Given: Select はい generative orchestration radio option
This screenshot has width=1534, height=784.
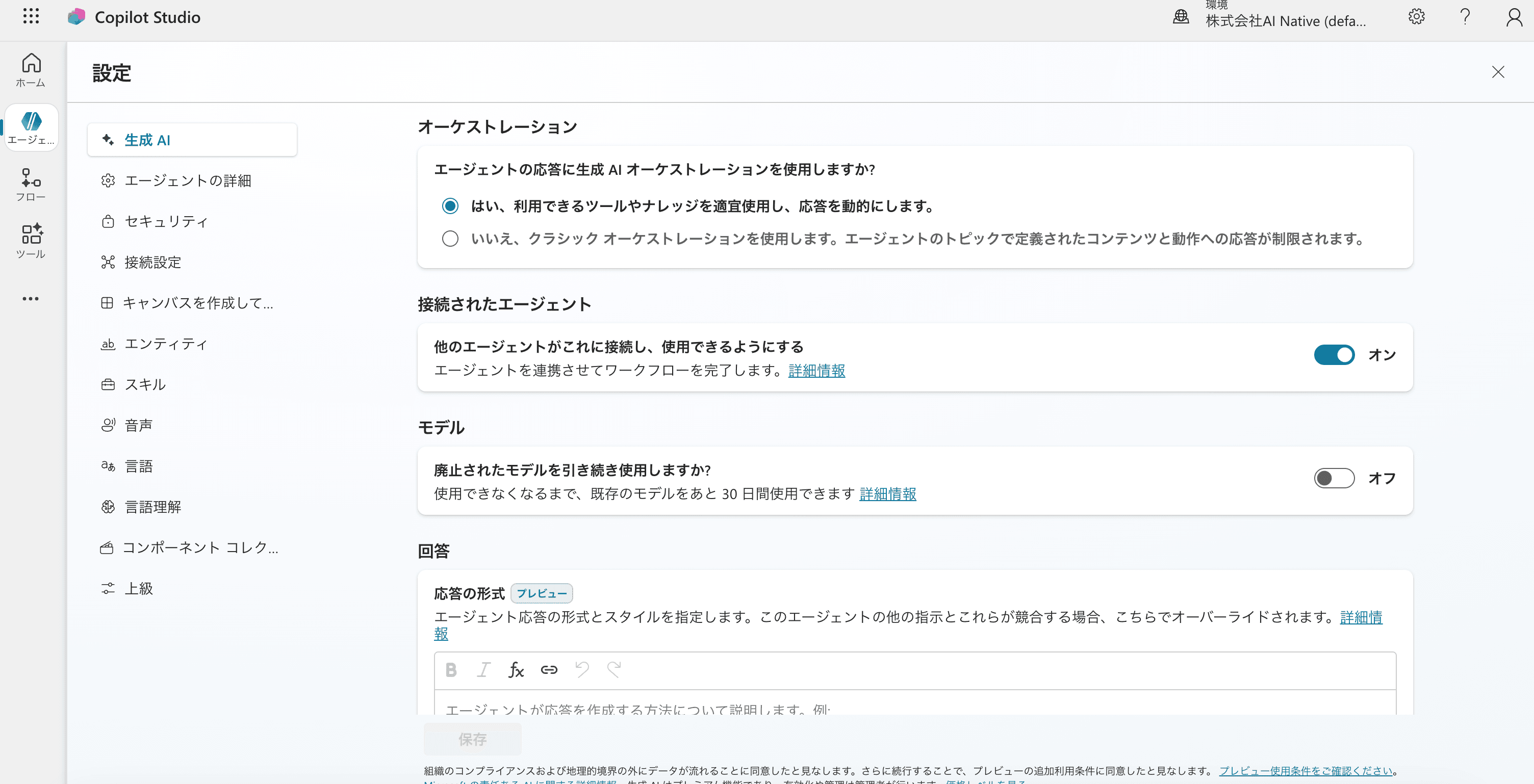Looking at the screenshot, I should (x=450, y=206).
